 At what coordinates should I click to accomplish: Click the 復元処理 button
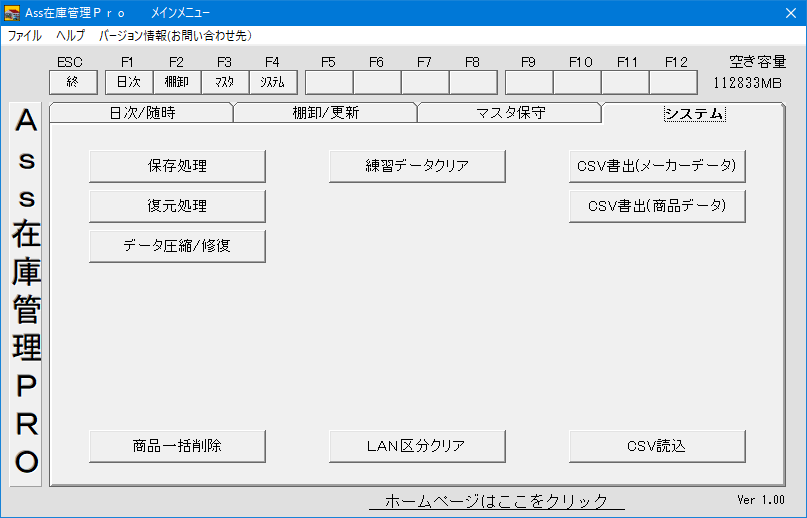[x=177, y=206]
